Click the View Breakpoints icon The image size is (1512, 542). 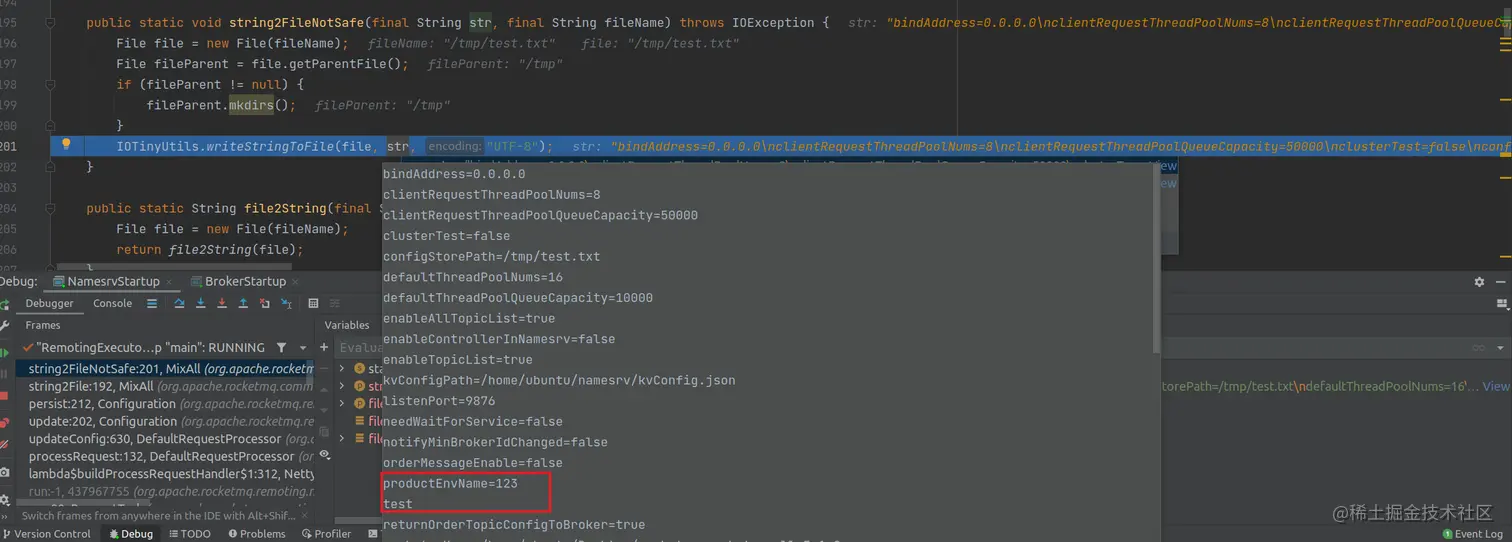tap(5, 424)
